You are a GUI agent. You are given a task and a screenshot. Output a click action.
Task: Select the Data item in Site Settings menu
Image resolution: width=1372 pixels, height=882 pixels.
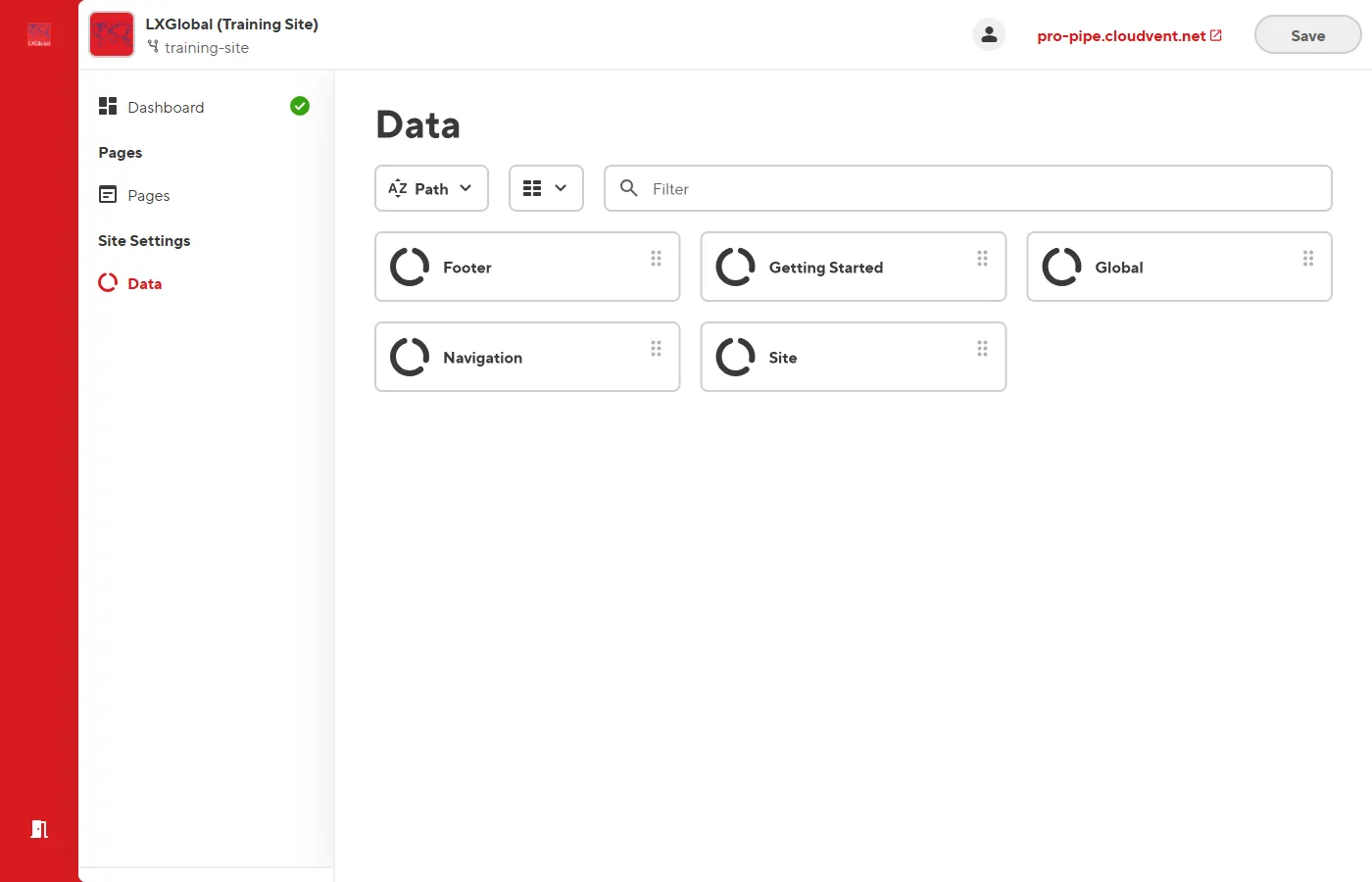(x=143, y=283)
